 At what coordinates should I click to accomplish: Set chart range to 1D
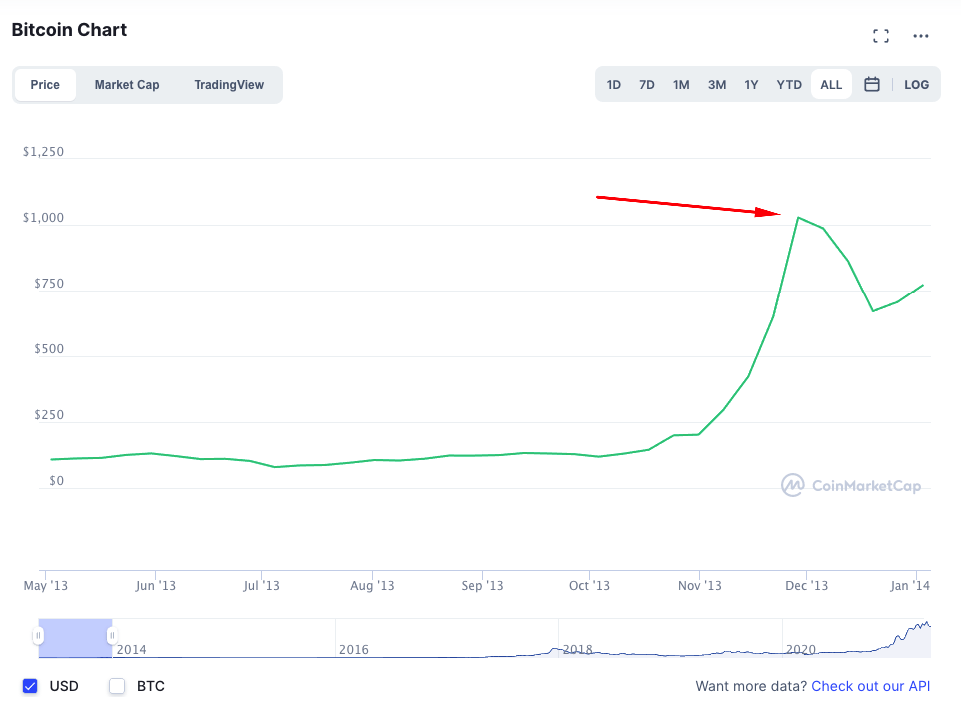pyautogui.click(x=613, y=85)
